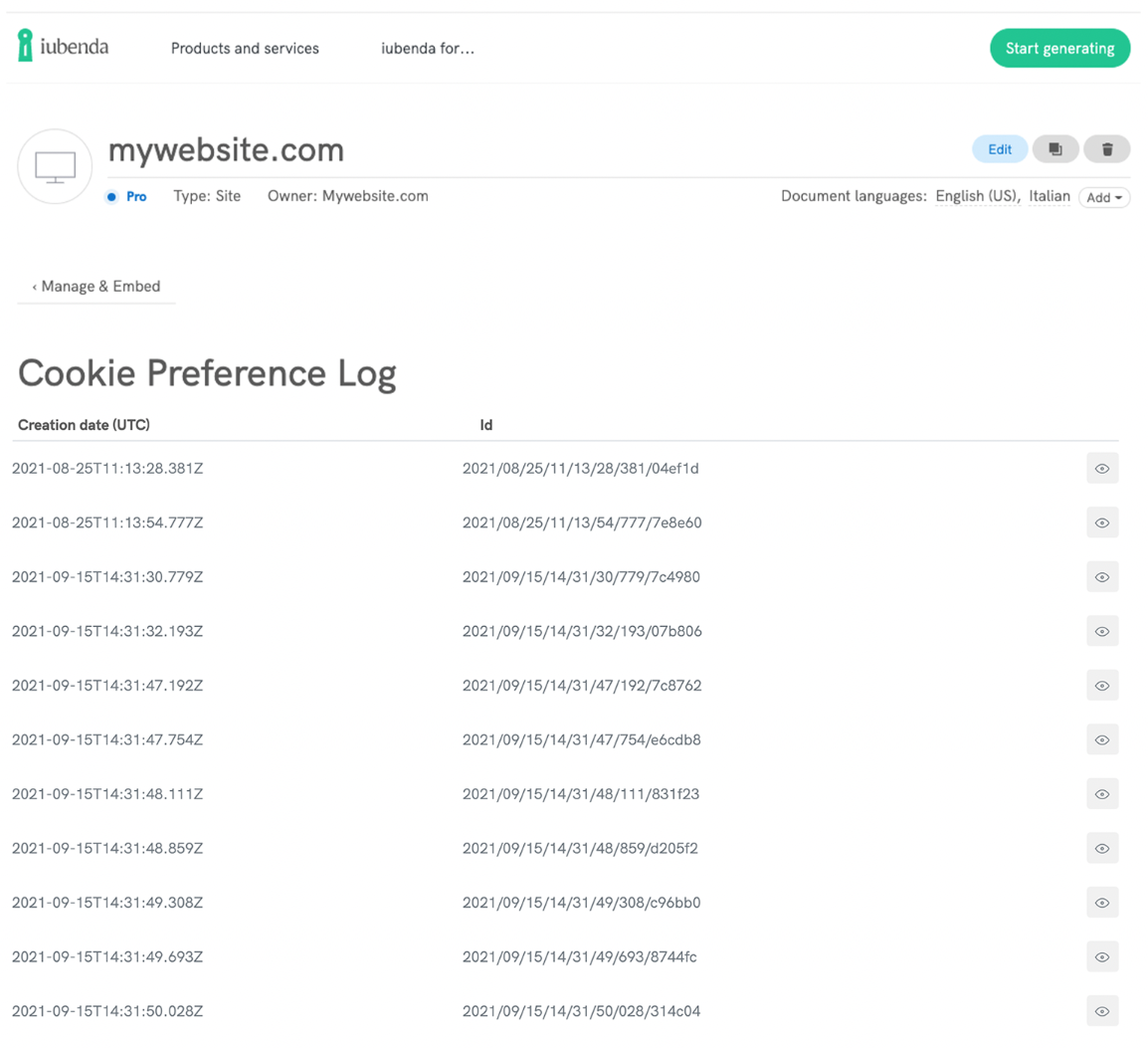Viewport: 1148px width, 1048px height.
Task: View details of log entry ending 7e8e60
Action: 1102,522
